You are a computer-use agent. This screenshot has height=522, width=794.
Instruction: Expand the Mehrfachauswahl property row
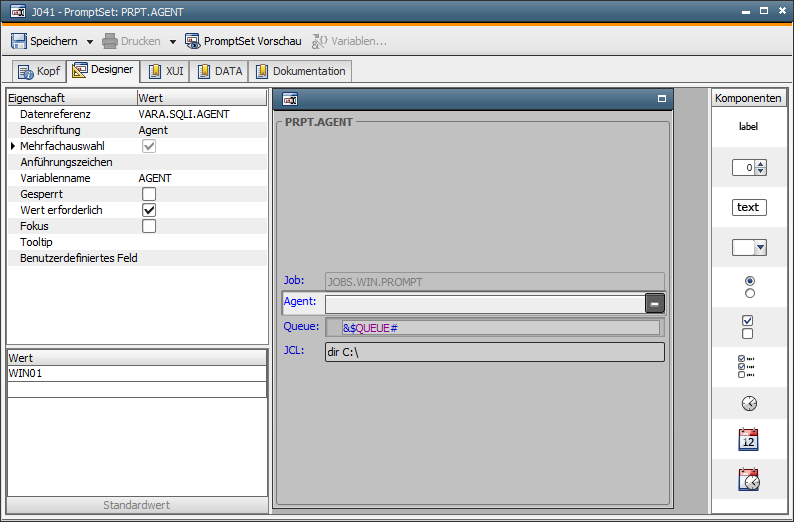click(x=12, y=146)
